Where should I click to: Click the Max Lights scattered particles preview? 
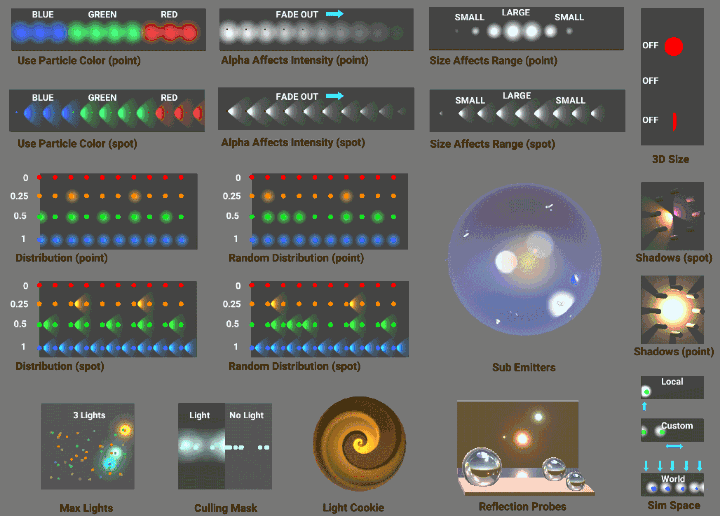point(88,446)
